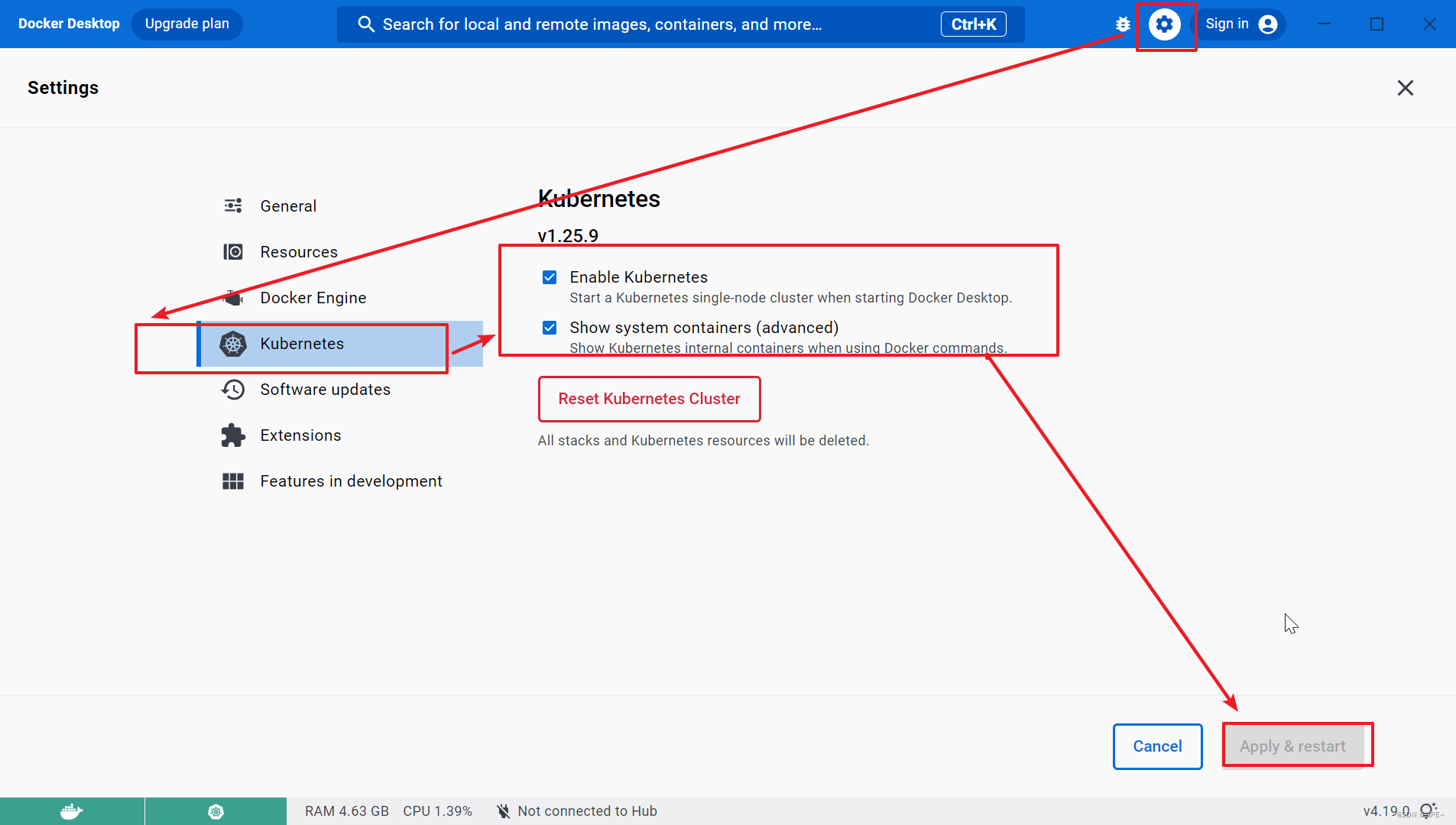Screen dimensions: 1456x825
Task: Click the Cancel button
Action: [x=1157, y=746]
